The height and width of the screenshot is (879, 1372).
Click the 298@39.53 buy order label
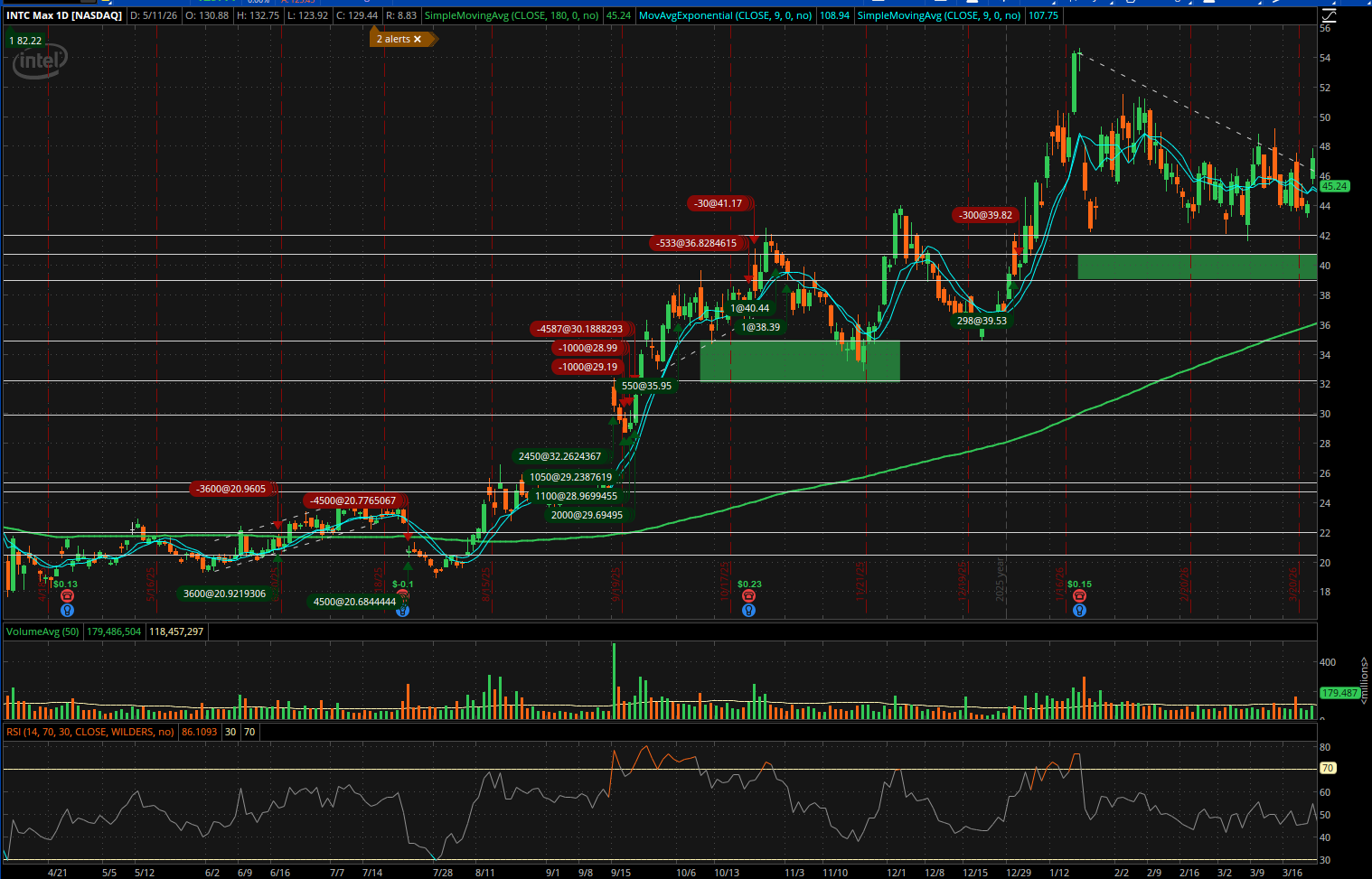(x=982, y=321)
